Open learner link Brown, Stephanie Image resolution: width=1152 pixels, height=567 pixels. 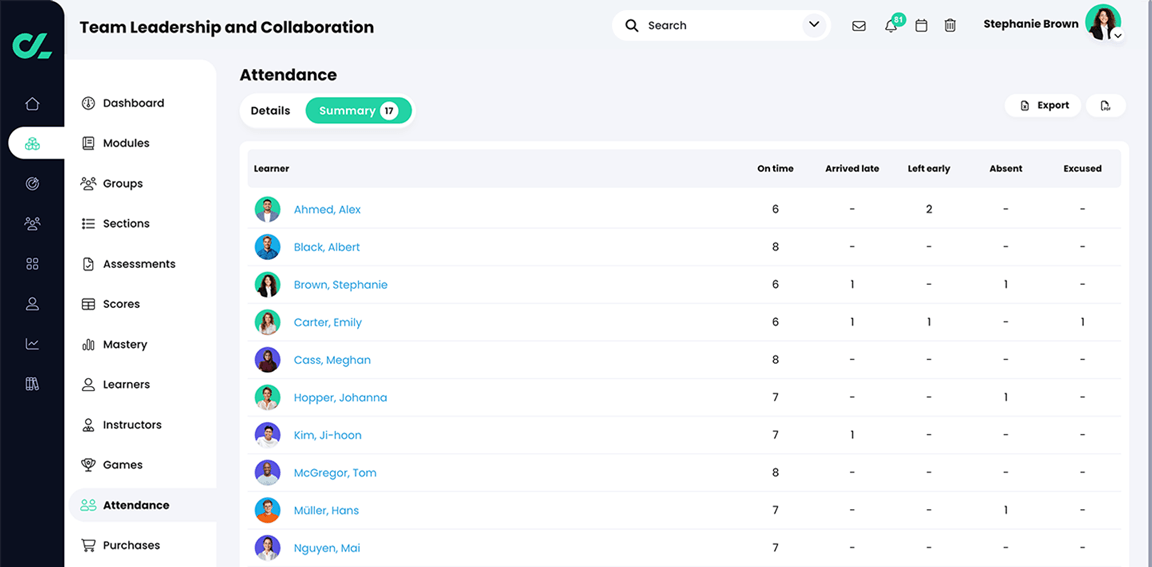click(340, 285)
